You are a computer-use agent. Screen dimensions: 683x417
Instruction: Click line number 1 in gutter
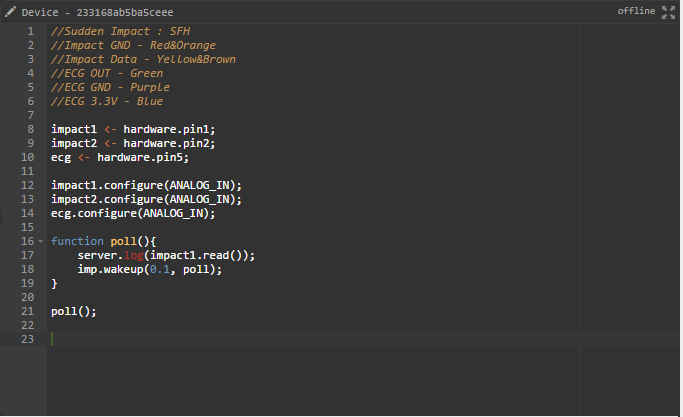[x=30, y=31]
